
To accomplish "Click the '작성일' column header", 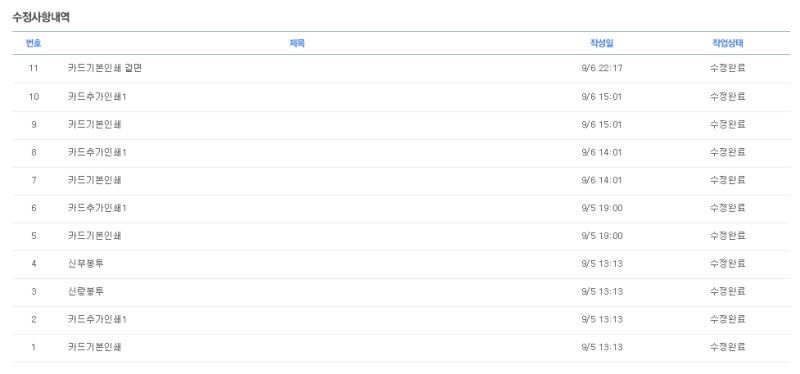I will tap(602, 43).
